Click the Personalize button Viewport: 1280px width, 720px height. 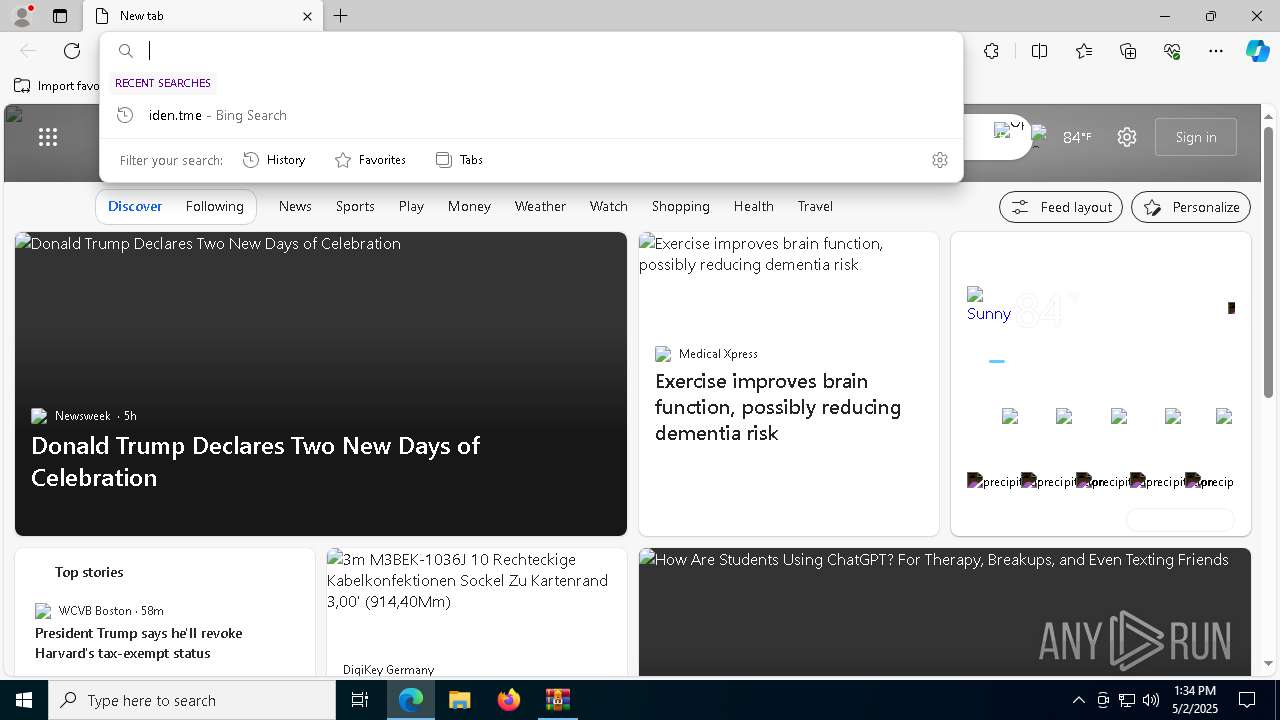point(1191,207)
